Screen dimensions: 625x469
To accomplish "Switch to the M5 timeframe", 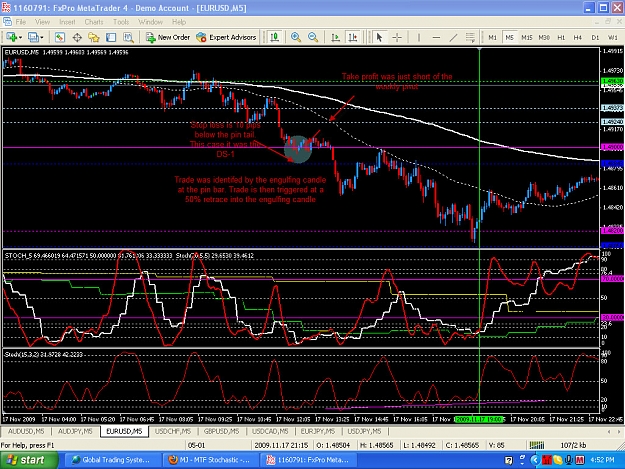I will pyautogui.click(x=509, y=37).
